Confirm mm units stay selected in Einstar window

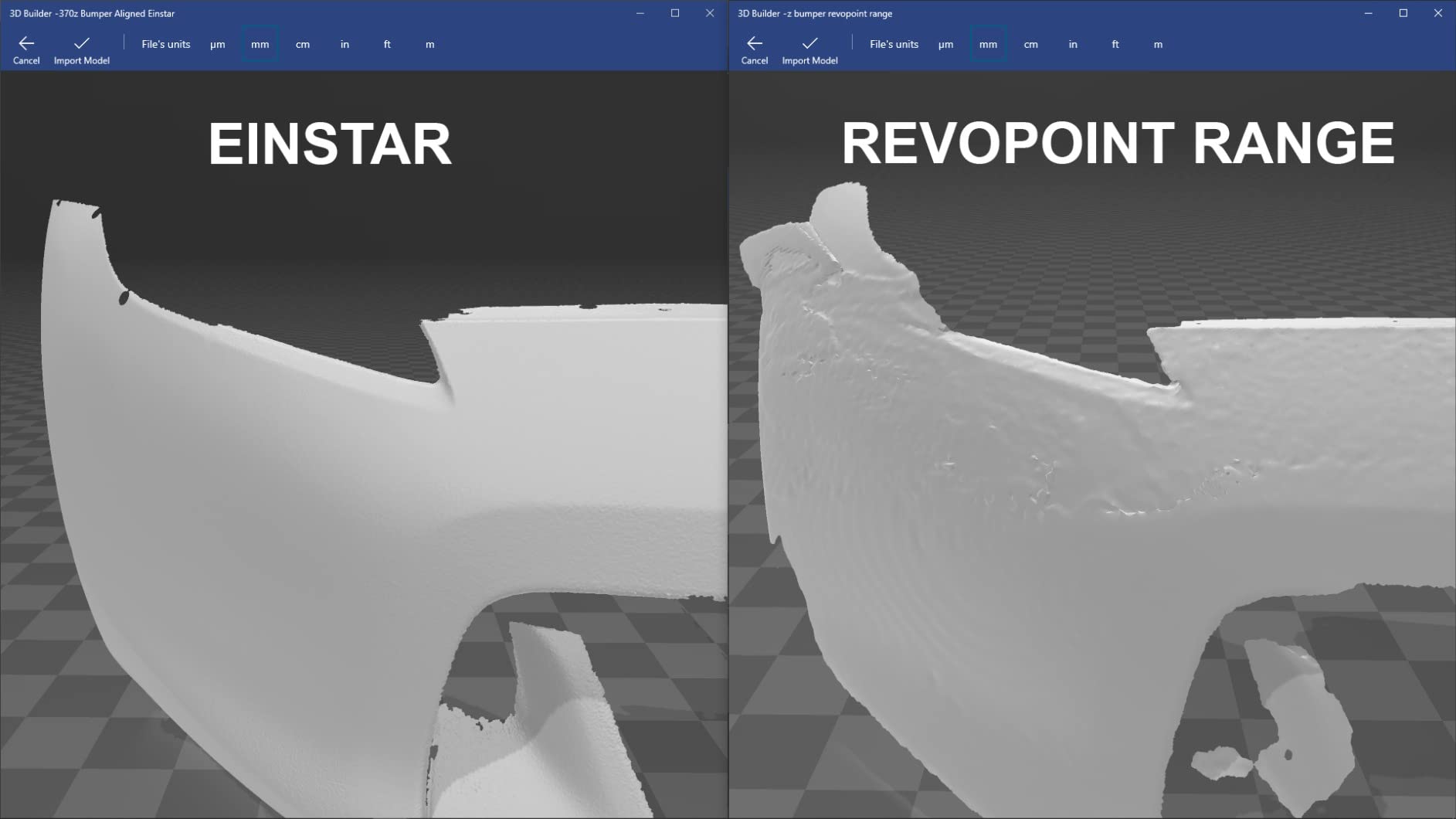[x=260, y=44]
